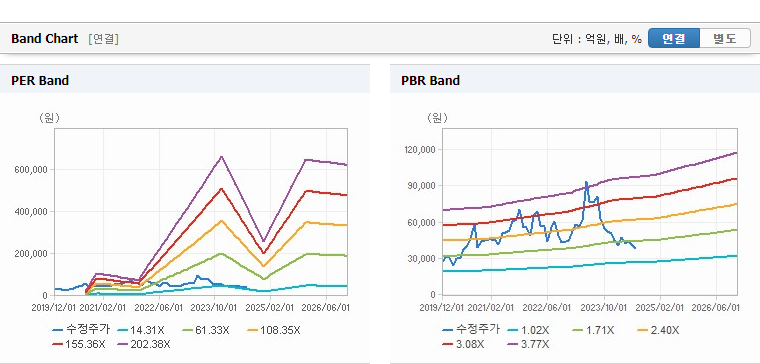Toggle PER legend item 61.33X
Image resolution: width=760 pixels, height=364 pixels.
pos(206,331)
